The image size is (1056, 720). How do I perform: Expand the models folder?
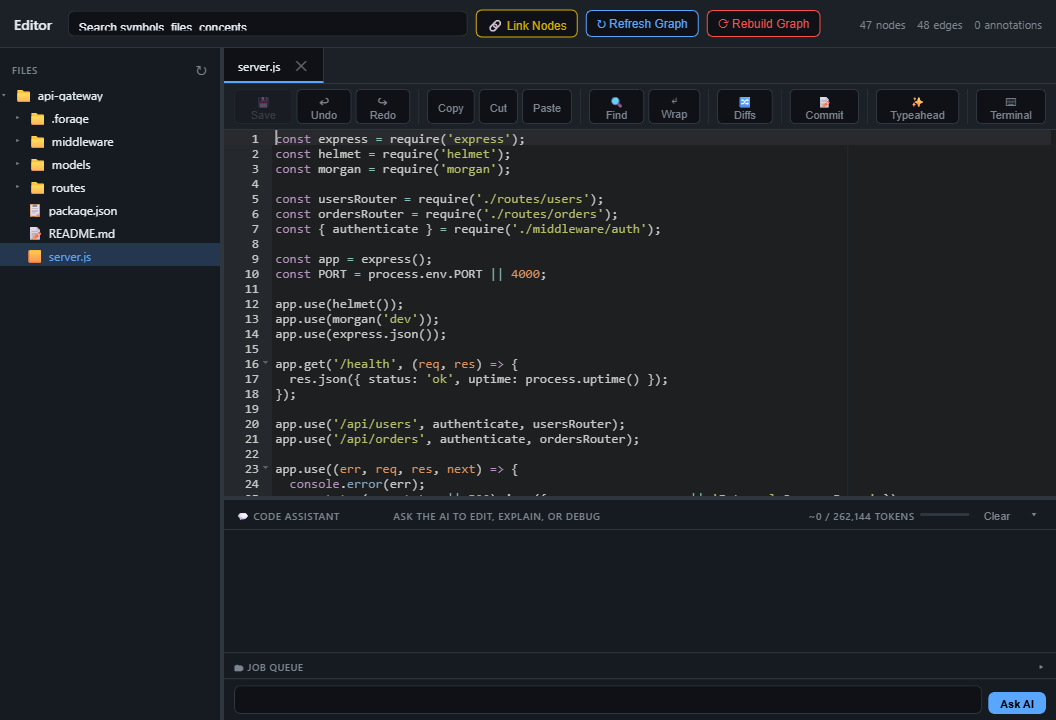tap(18, 164)
